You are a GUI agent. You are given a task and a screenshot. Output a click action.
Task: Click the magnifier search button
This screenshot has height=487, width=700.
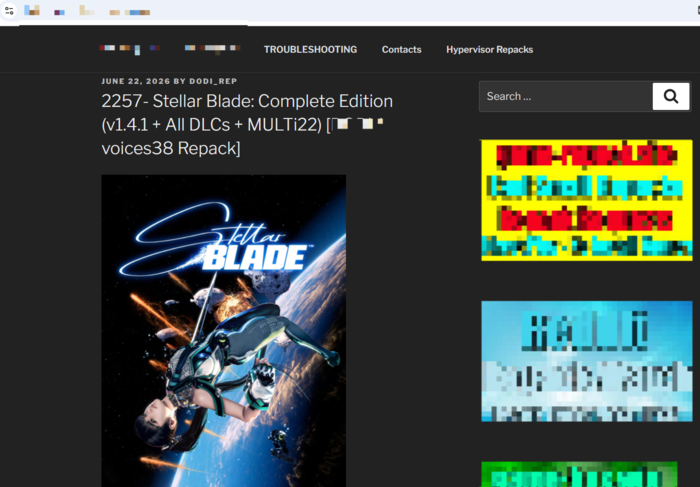(671, 96)
